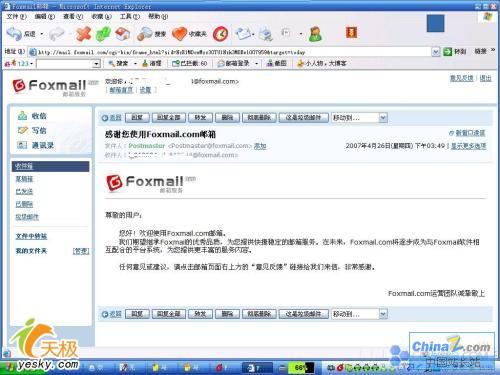Screen dimensions: 500x375
Task: Open the address book icon in sidebar
Action: coord(22,145)
